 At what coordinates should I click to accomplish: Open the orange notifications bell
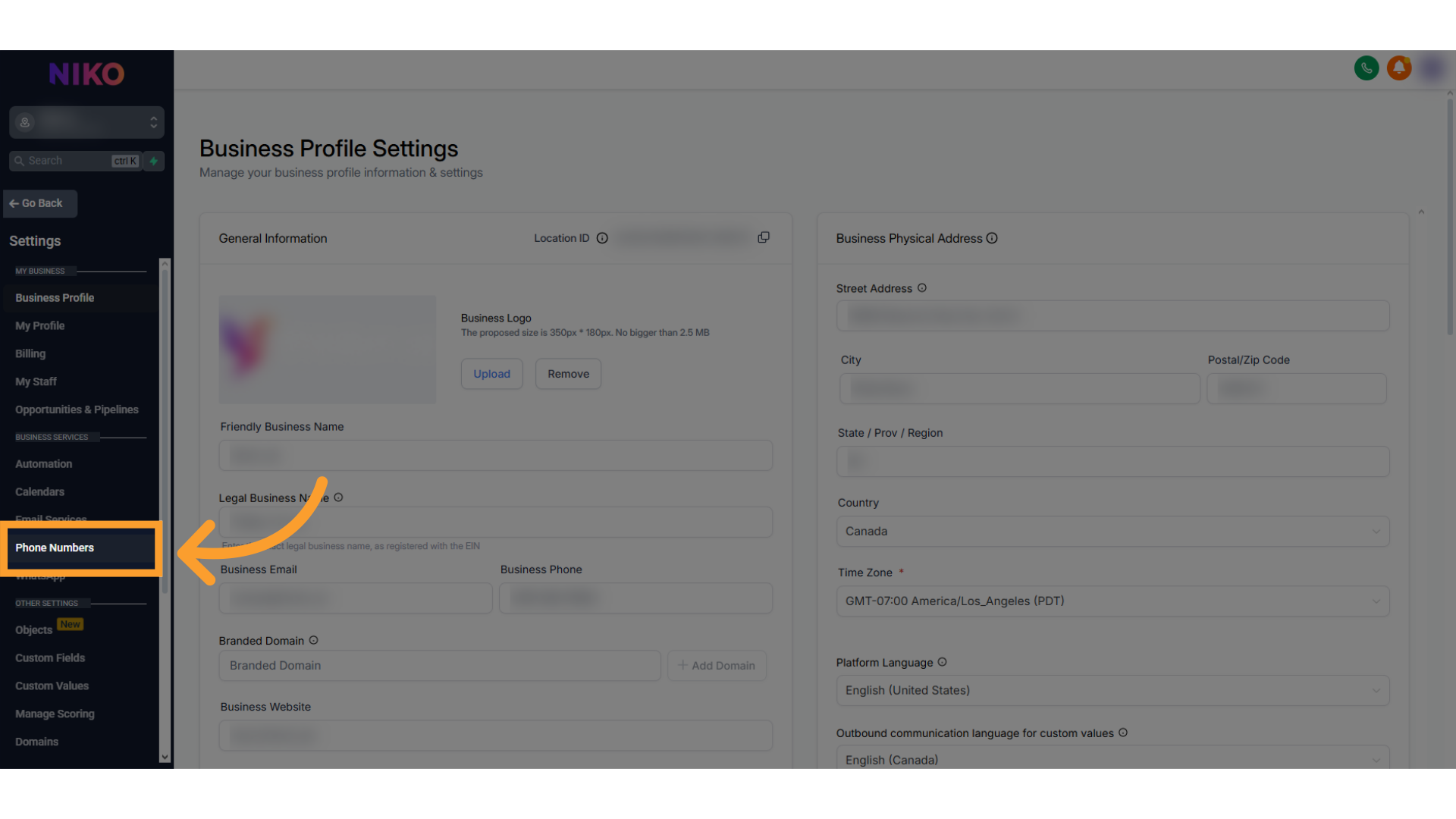pos(1399,68)
